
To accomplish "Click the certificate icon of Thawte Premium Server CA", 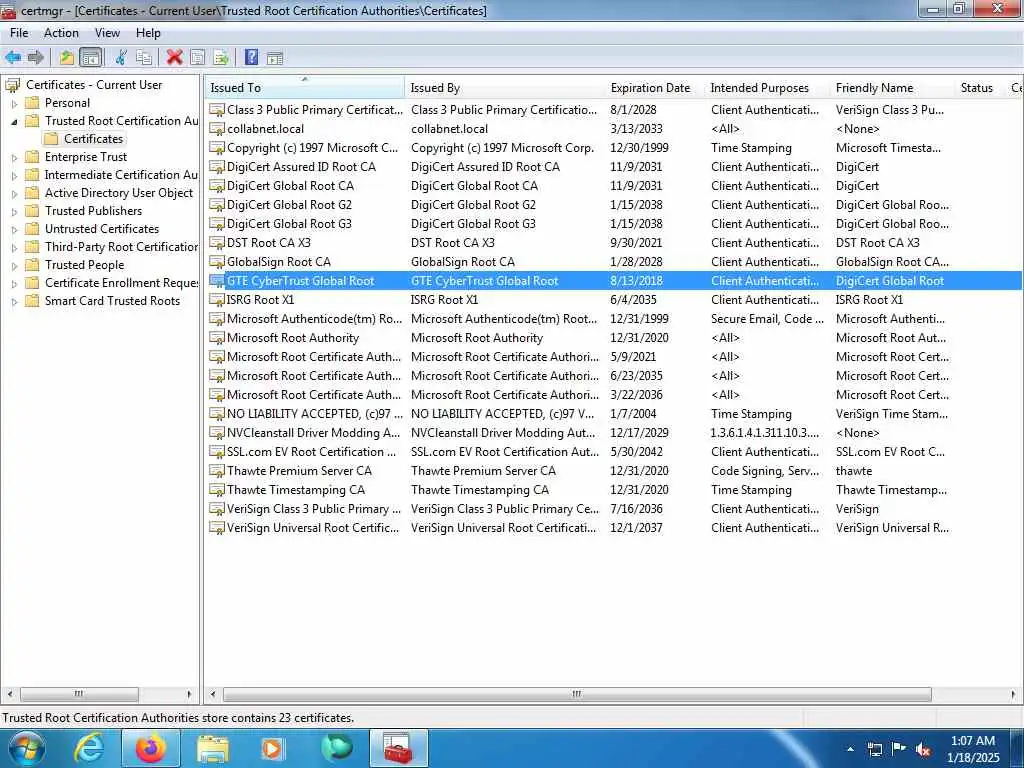I will [x=217, y=471].
